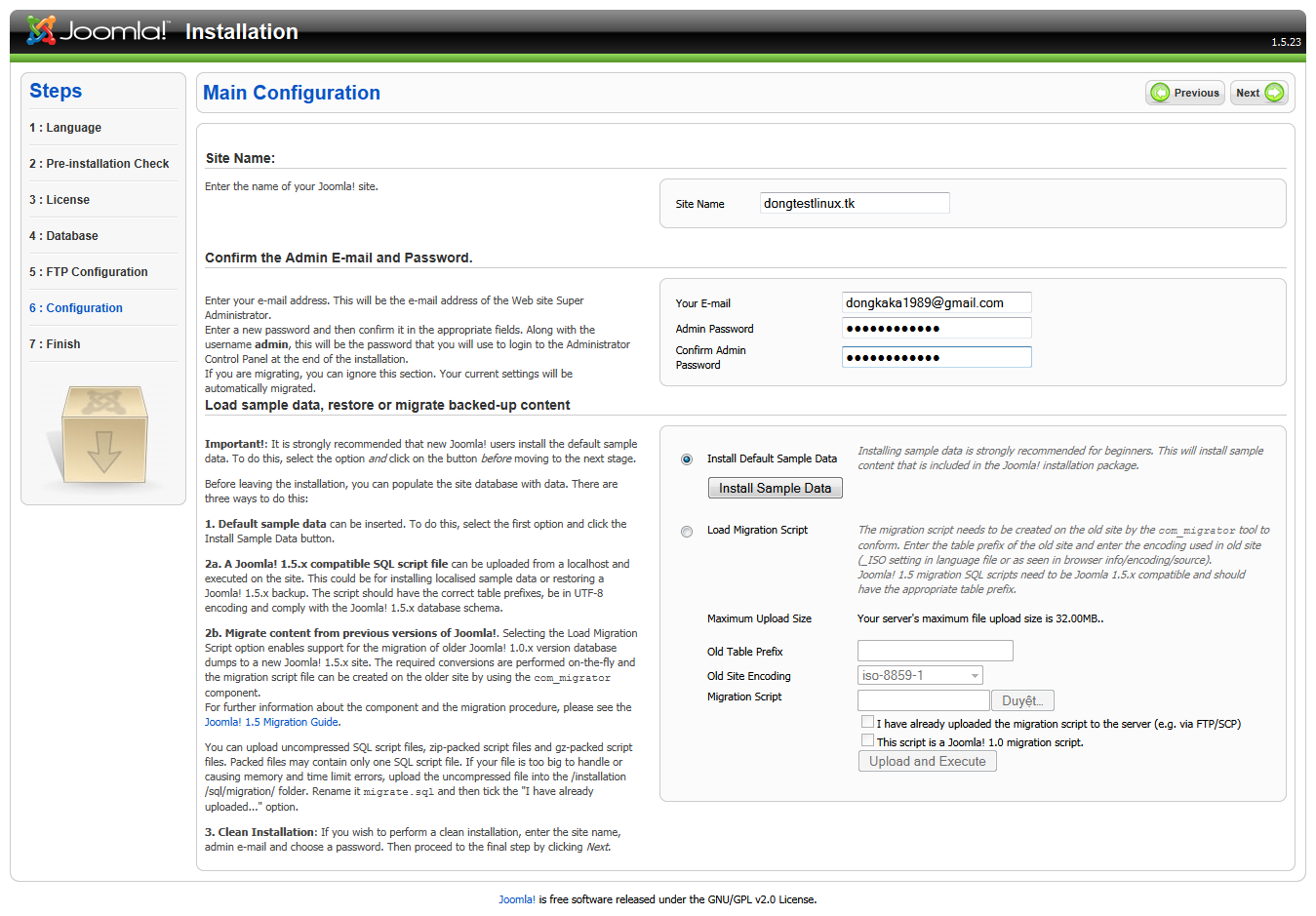Image resolution: width=1316 pixels, height=916 pixels.
Task: Click step 3 : License
Action: point(60,200)
